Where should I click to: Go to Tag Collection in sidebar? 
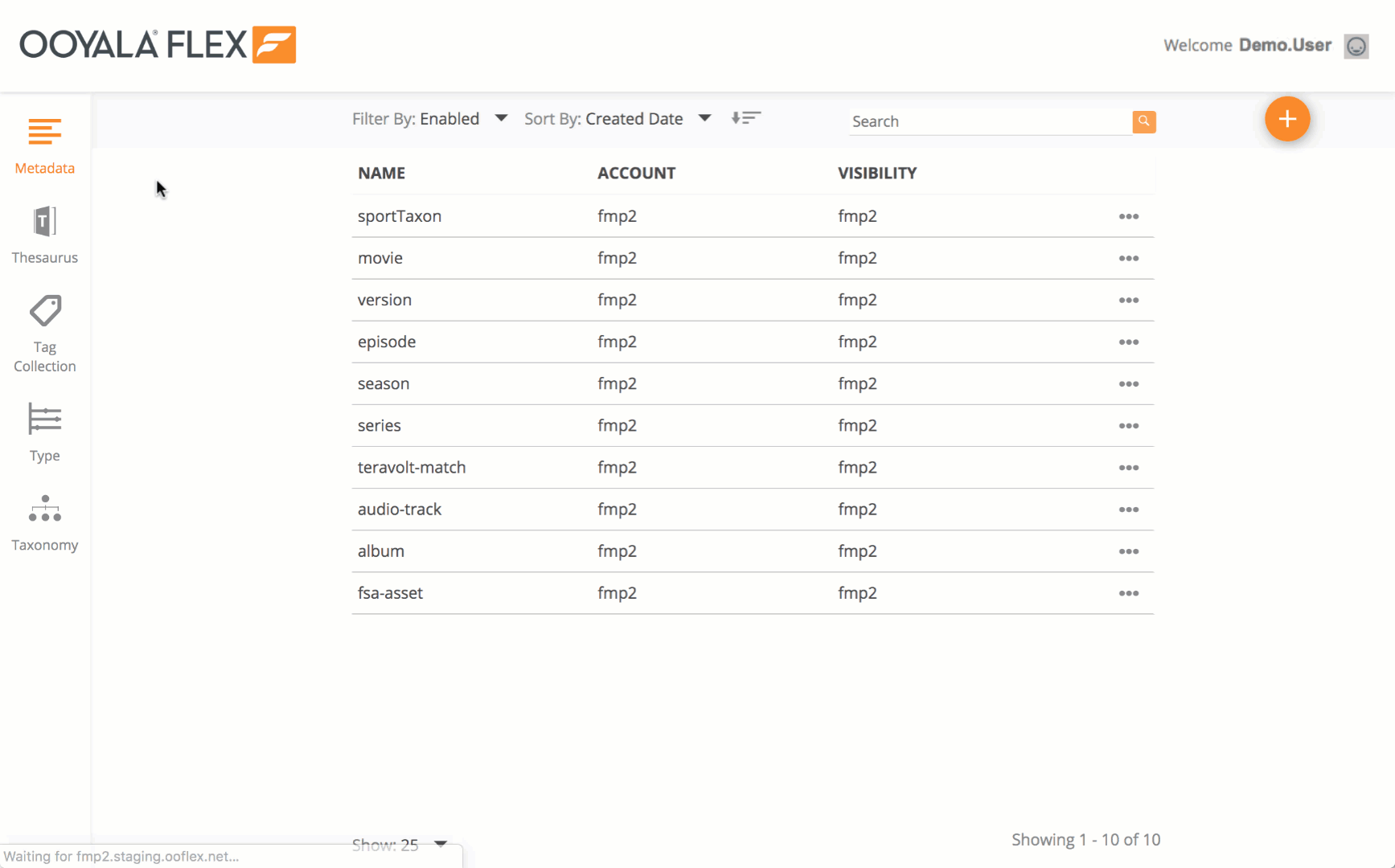(x=45, y=312)
